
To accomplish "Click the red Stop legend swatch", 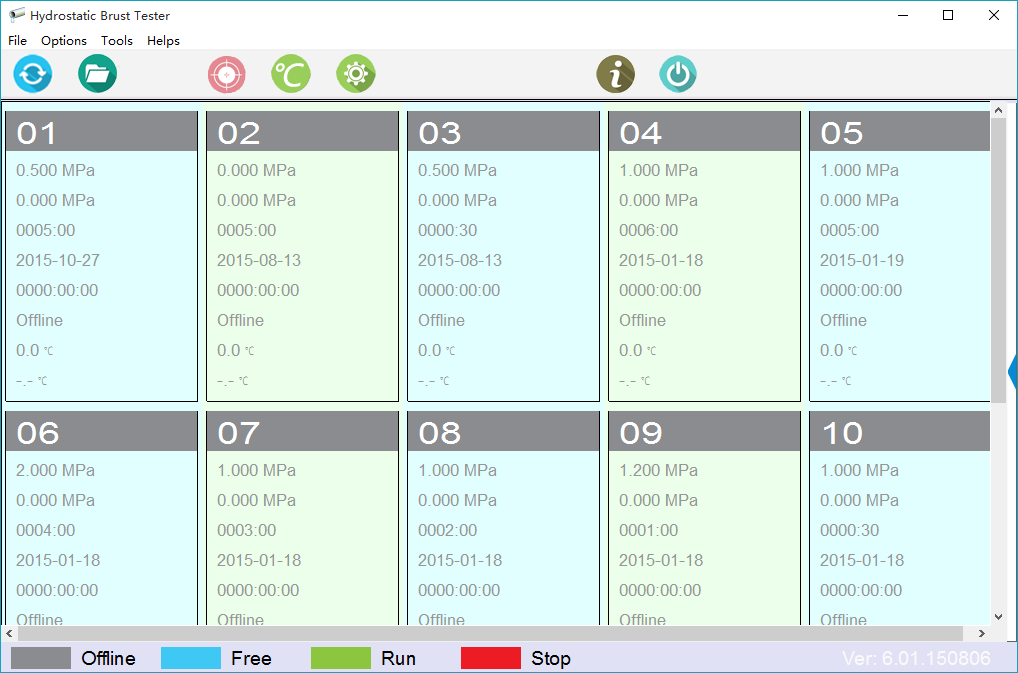I will click(490, 658).
